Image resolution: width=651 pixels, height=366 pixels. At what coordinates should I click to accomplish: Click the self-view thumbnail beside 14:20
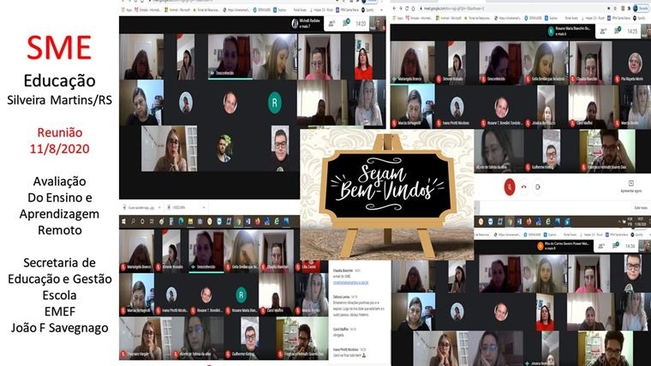point(377,24)
